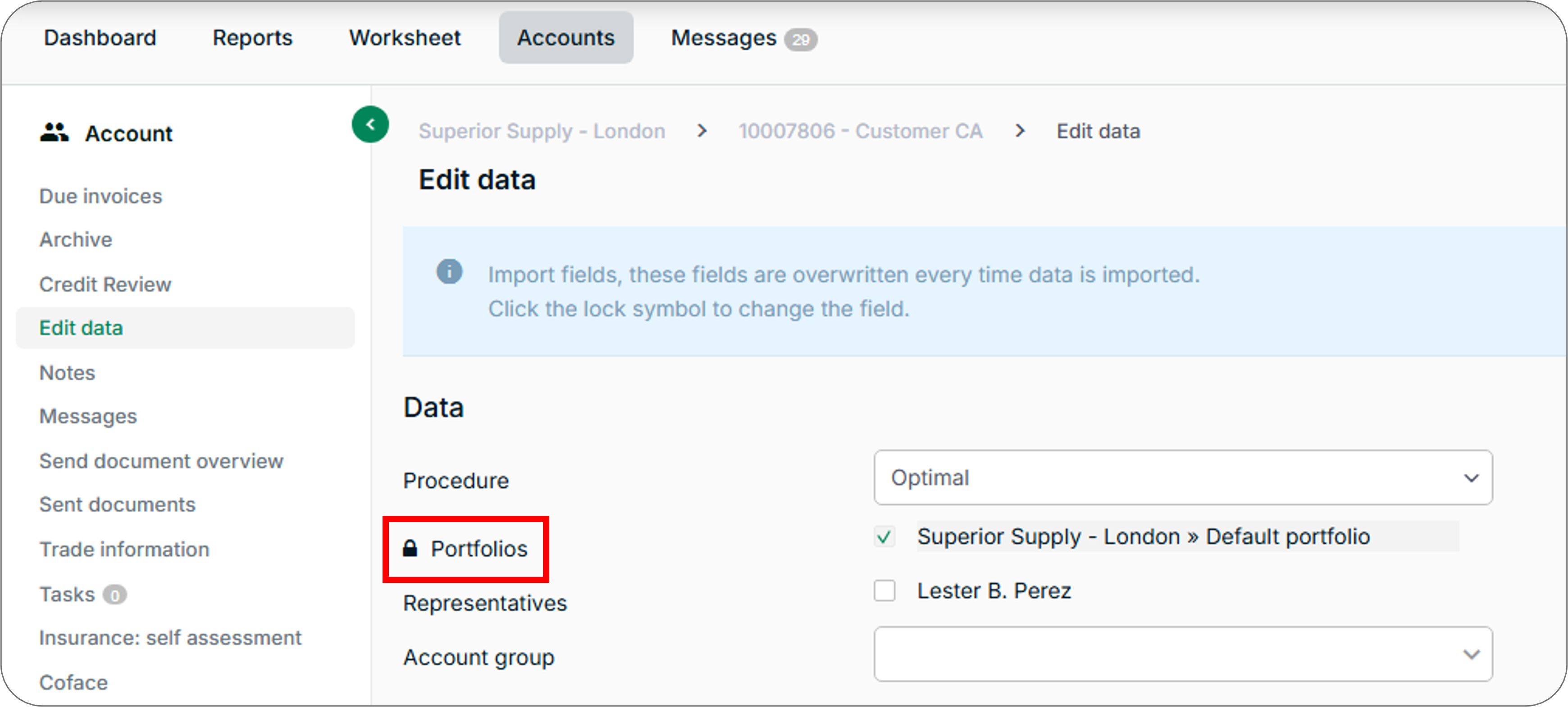Collapse the sidebar with the green arrow button
The width and height of the screenshot is (1568, 707).
(370, 125)
